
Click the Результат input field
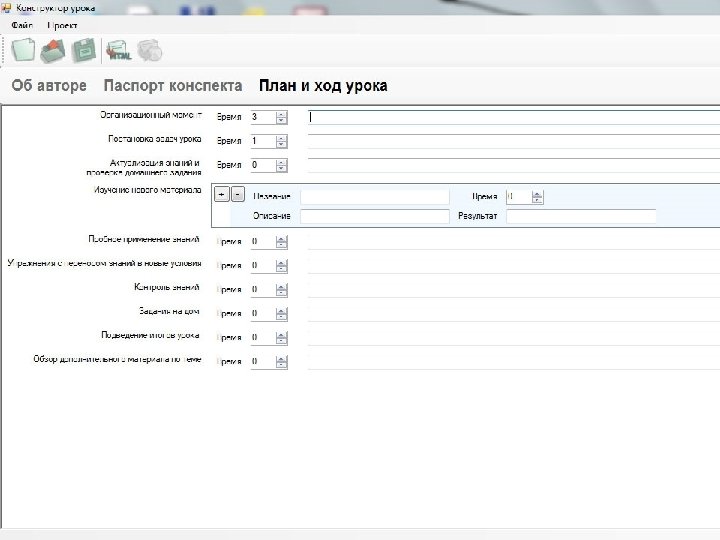pyautogui.click(x=581, y=216)
